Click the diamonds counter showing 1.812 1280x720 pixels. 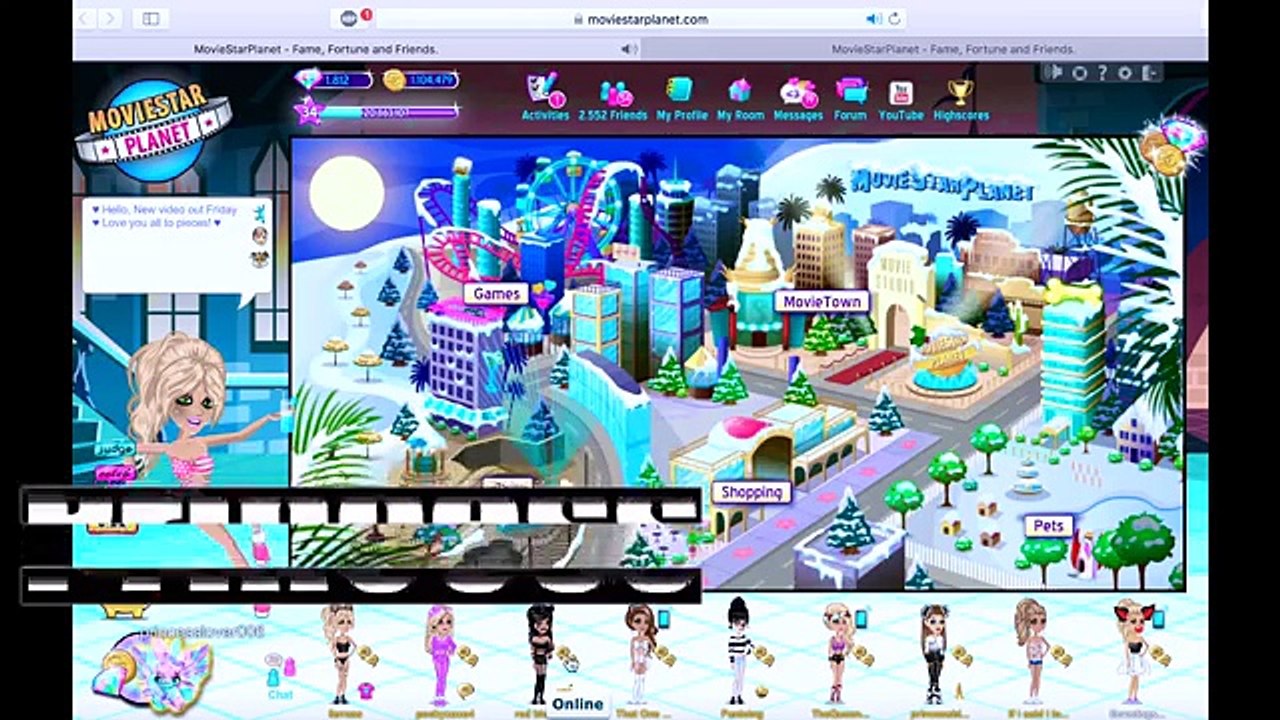(x=334, y=80)
